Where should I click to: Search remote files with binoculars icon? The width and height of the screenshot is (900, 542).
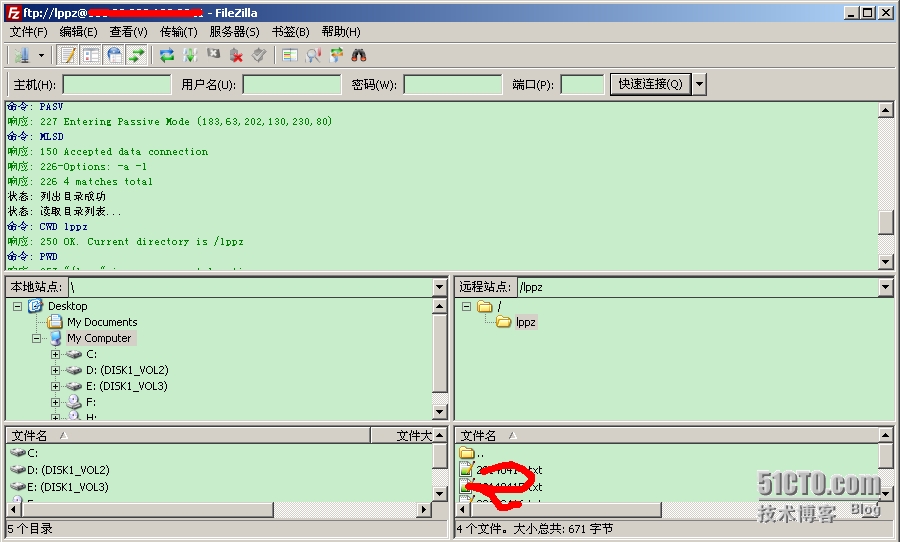pos(359,55)
